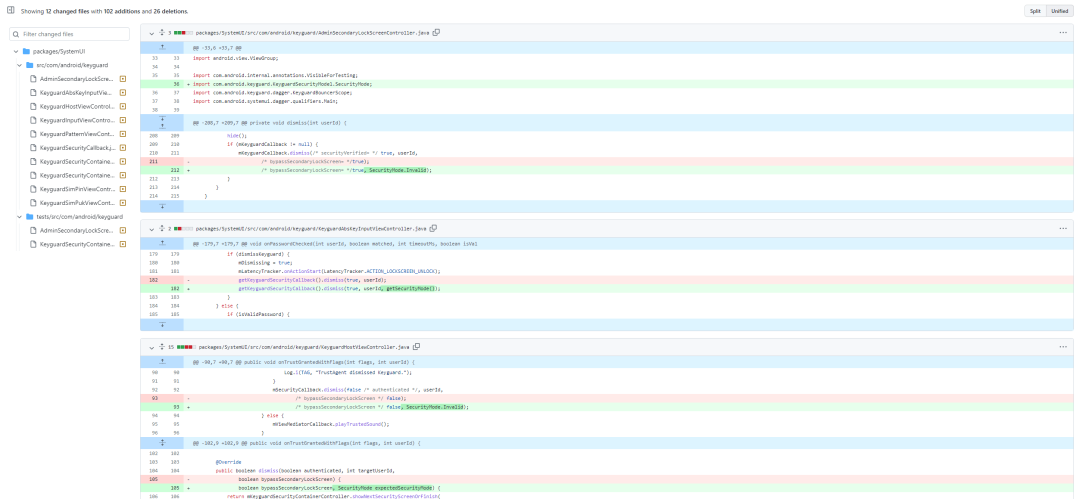1080x499 pixels.
Task: Open options menu for KeyguardAbsKeyInputViewController.java diff
Action: point(1063,228)
